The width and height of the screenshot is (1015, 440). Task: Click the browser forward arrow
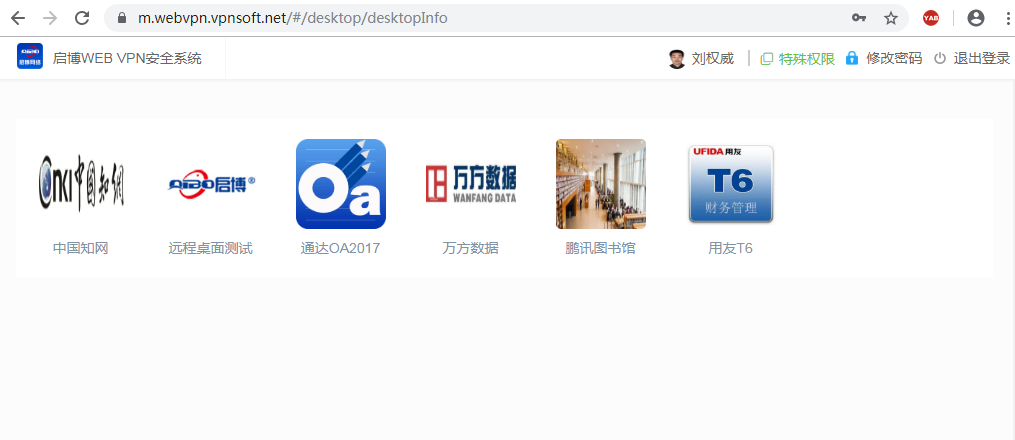click(x=50, y=18)
